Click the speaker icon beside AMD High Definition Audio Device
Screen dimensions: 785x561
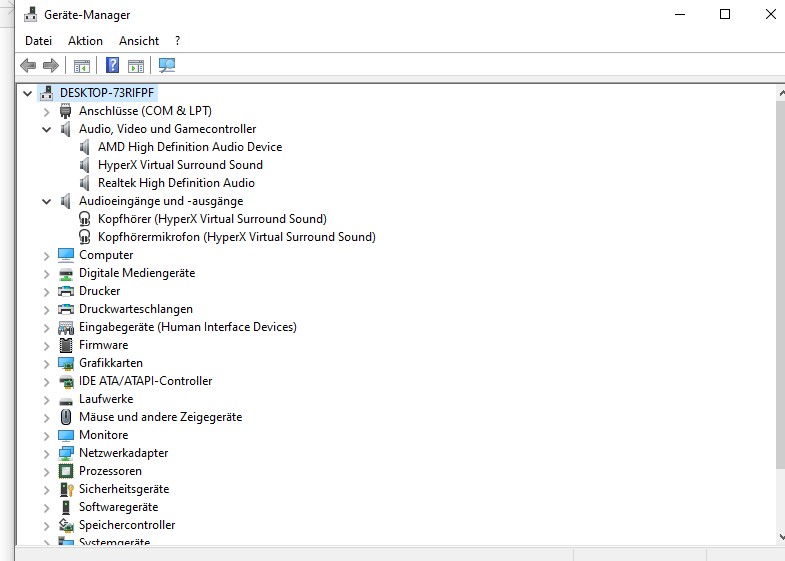(x=85, y=147)
